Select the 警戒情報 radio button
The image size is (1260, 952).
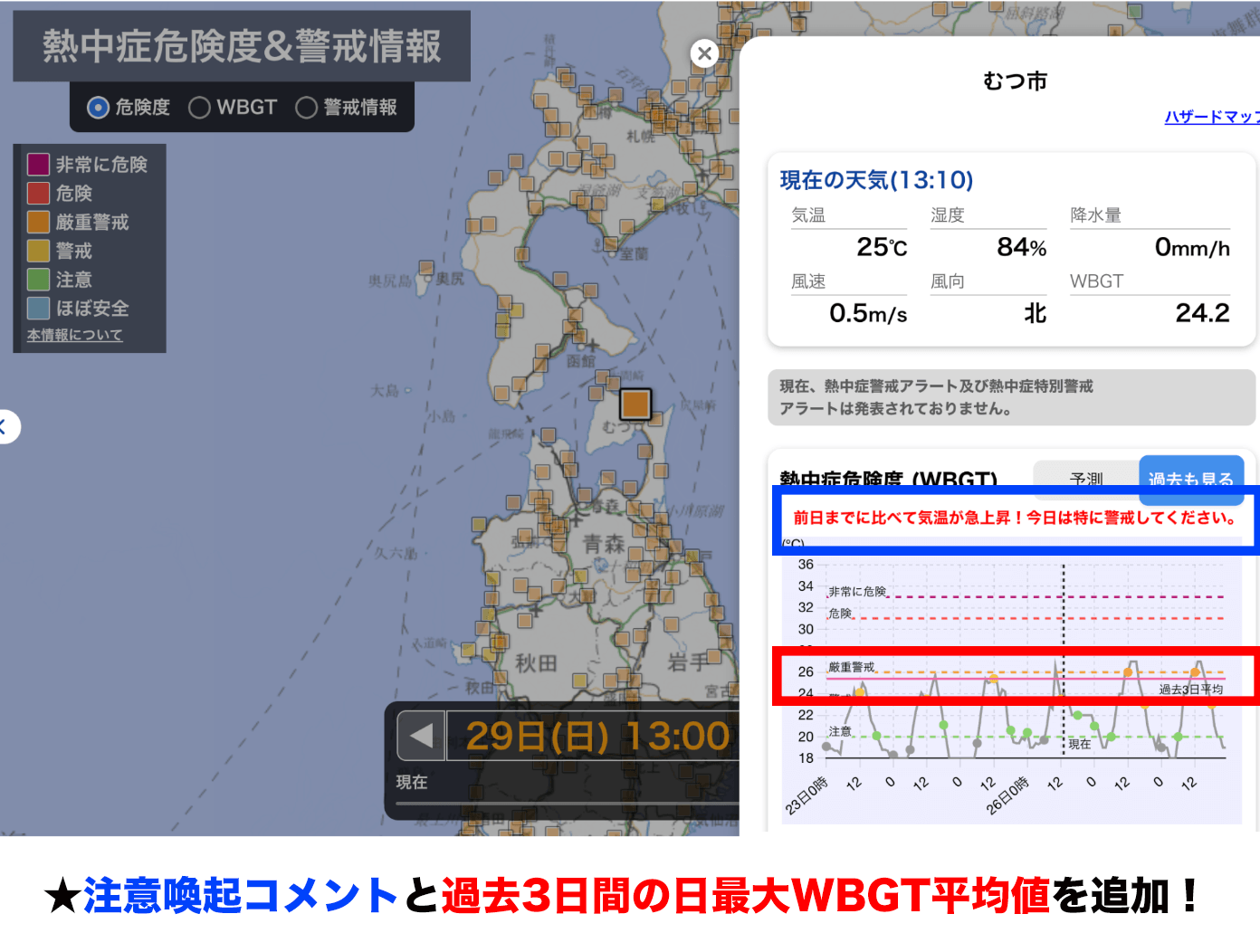tap(307, 108)
